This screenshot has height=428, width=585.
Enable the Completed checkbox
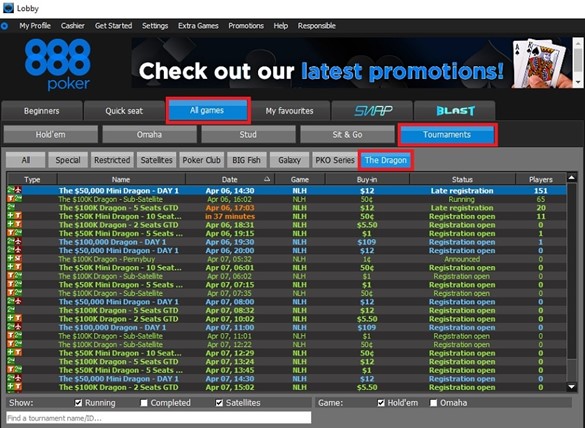(144, 403)
